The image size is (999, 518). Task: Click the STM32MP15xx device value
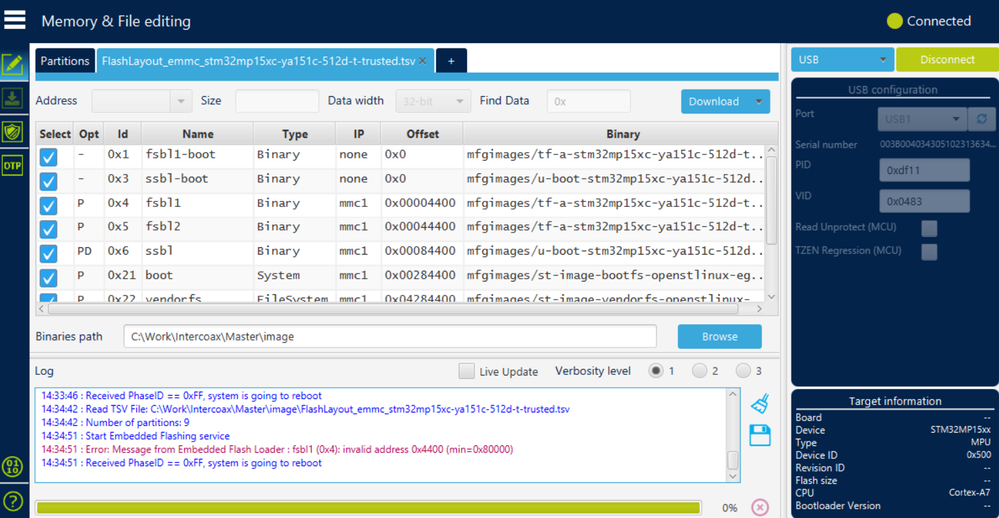[960, 430]
